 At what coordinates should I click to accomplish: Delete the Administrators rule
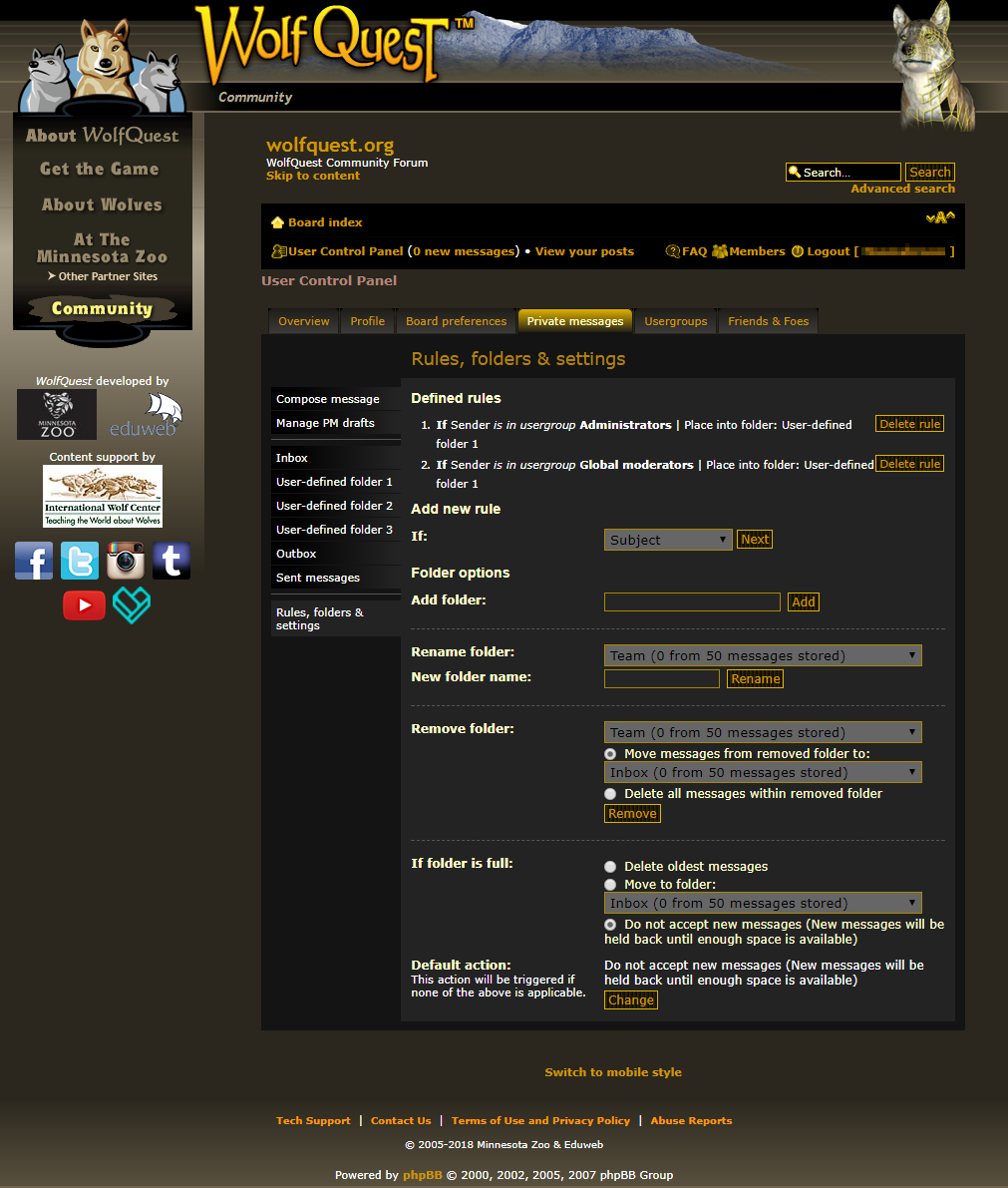pyautogui.click(x=909, y=424)
